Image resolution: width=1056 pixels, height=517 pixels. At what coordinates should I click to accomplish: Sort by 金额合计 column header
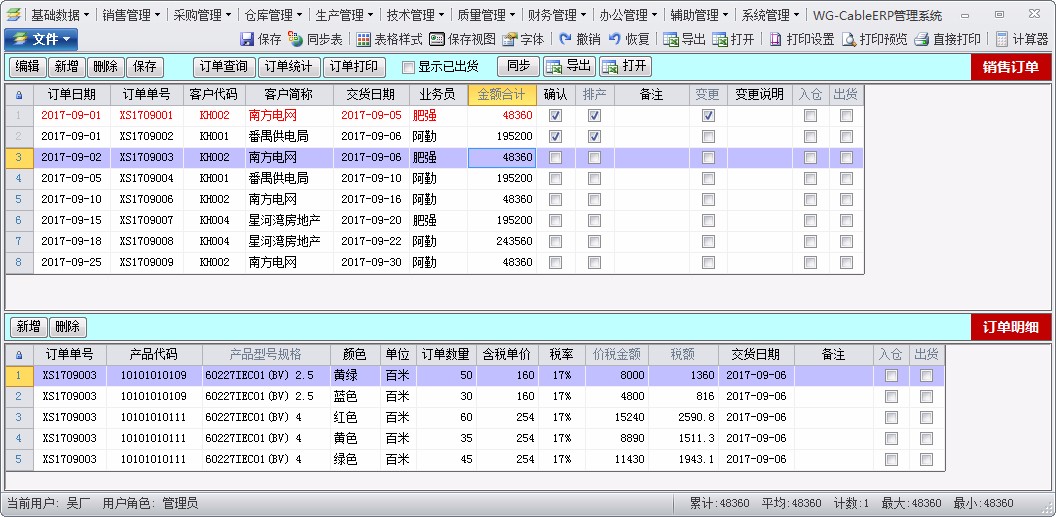coord(502,95)
